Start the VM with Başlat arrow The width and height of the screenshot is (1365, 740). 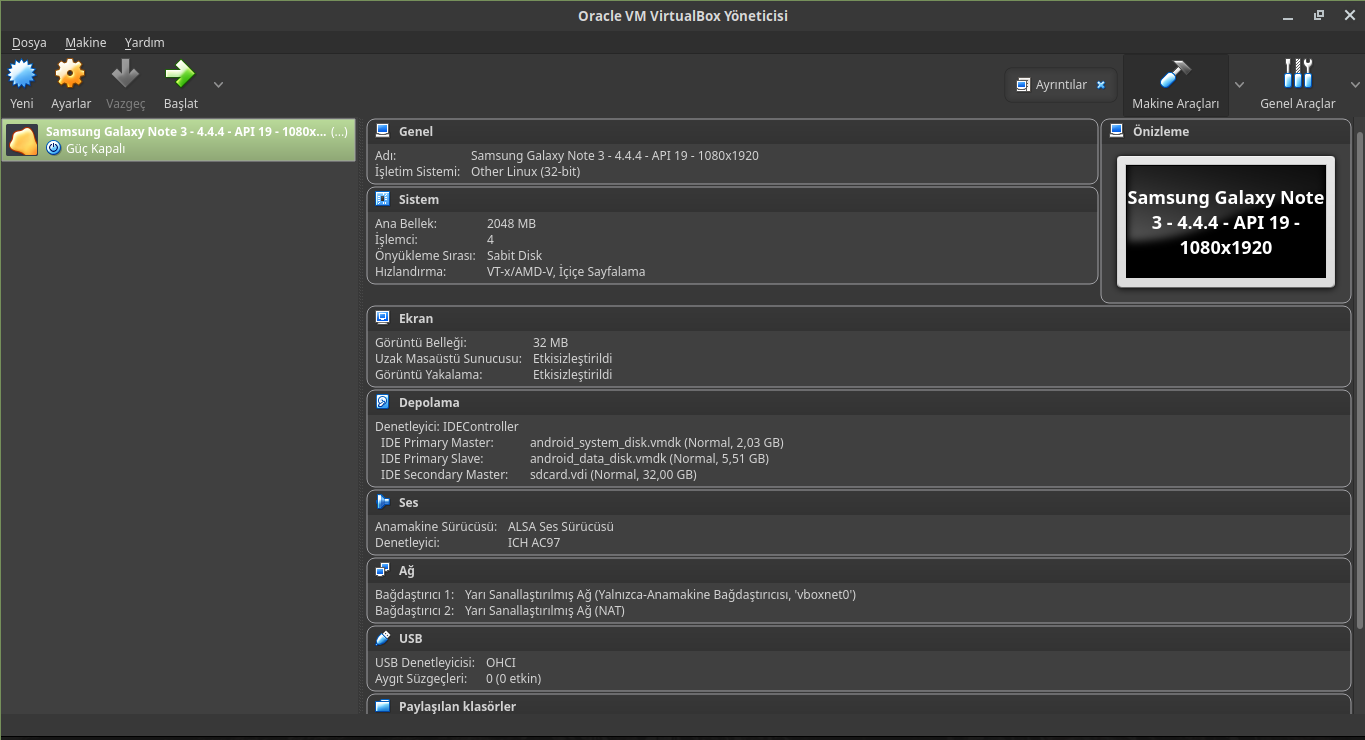point(180,74)
